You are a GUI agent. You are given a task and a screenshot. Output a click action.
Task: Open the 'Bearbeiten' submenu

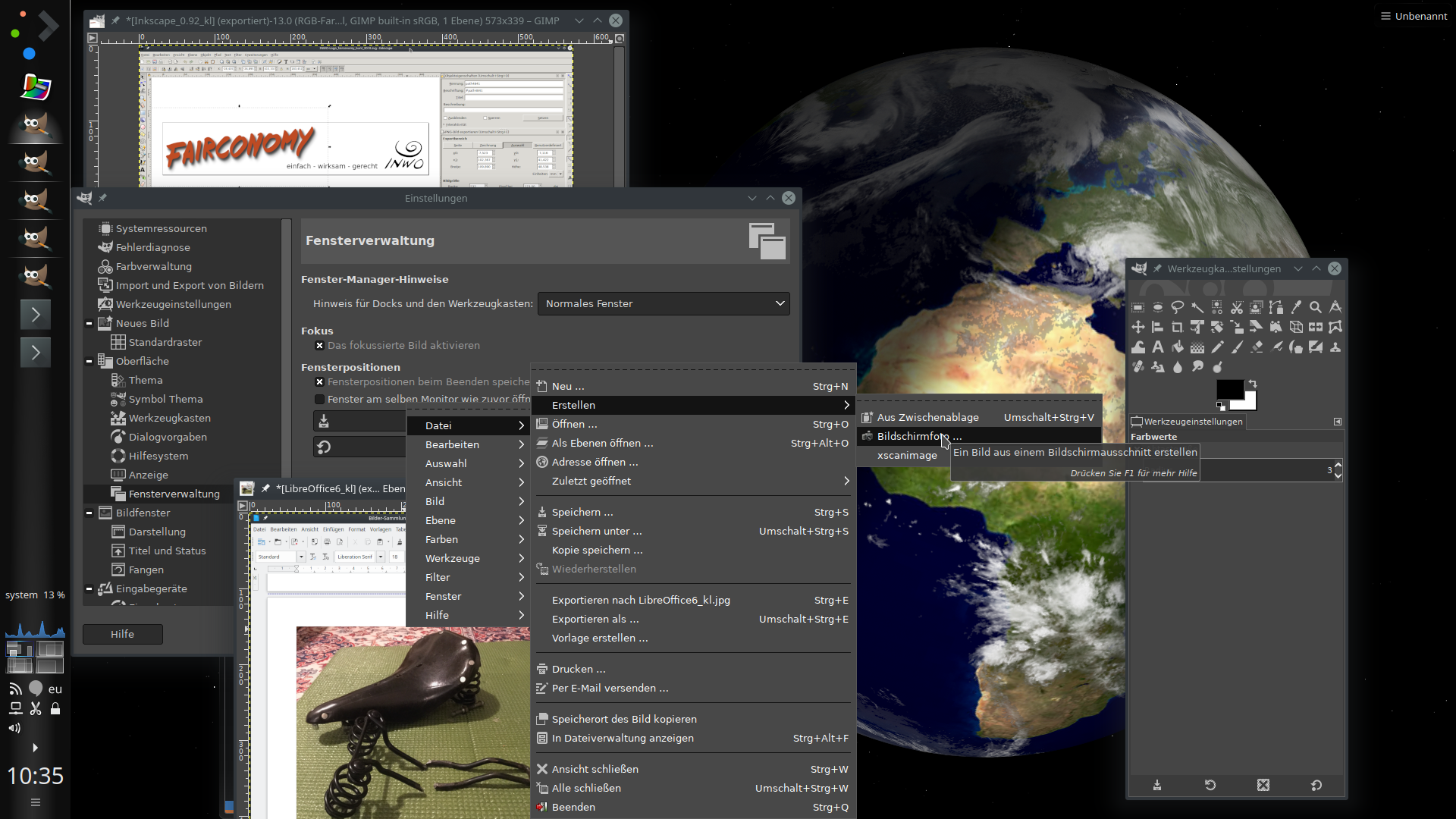click(468, 445)
